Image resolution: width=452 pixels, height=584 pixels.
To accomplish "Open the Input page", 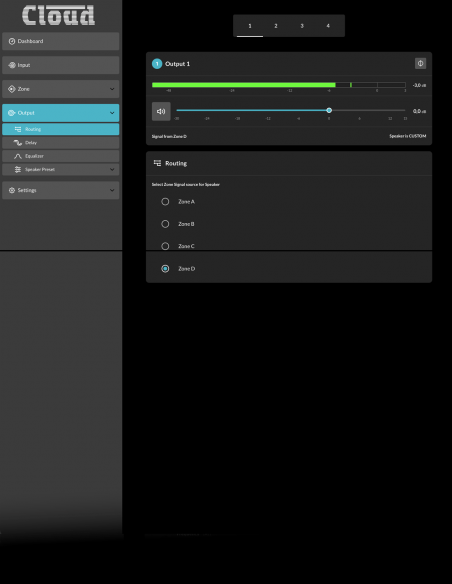I will pyautogui.click(x=61, y=65).
